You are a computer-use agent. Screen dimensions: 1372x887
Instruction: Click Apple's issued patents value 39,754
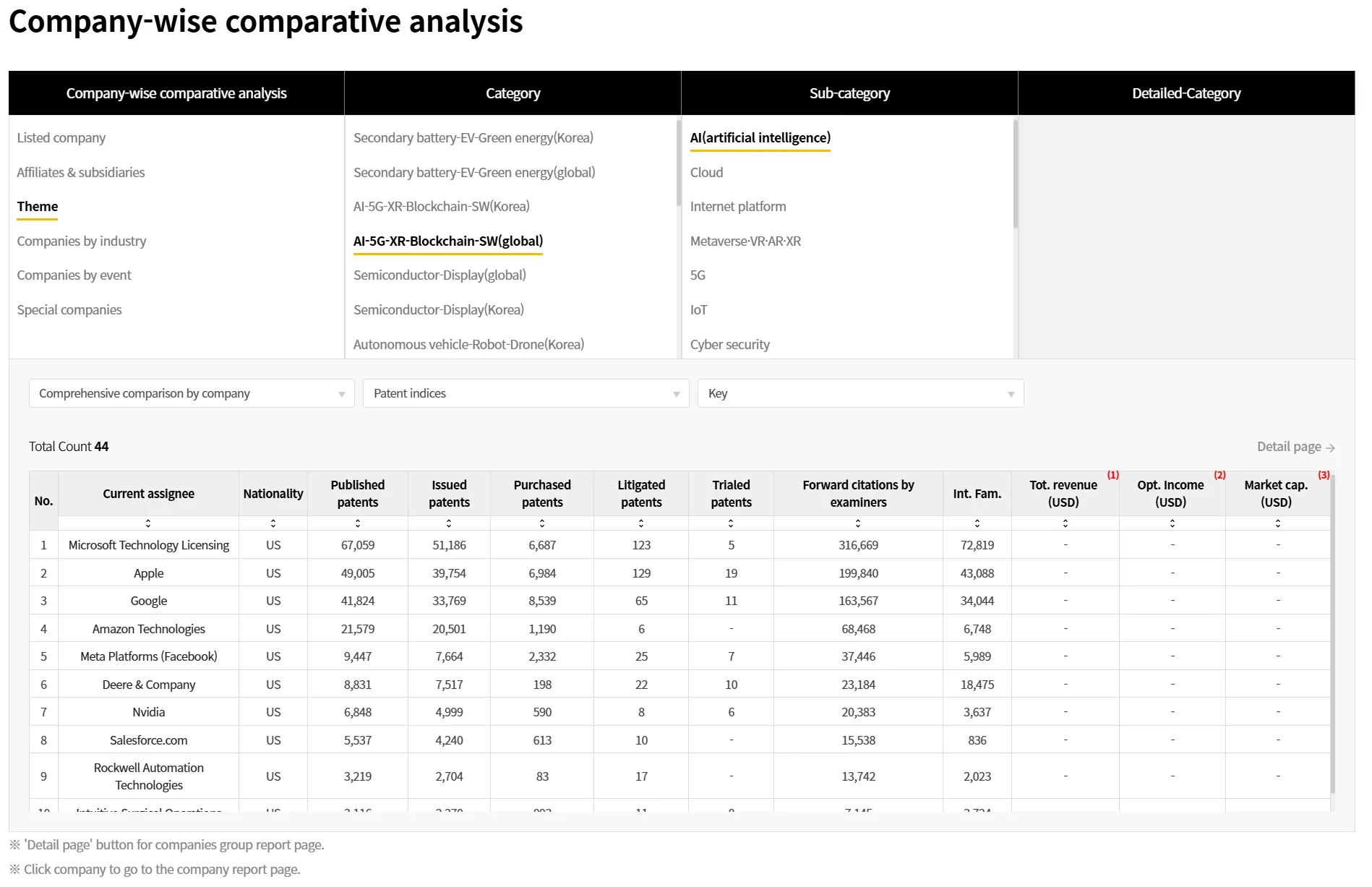coord(449,573)
